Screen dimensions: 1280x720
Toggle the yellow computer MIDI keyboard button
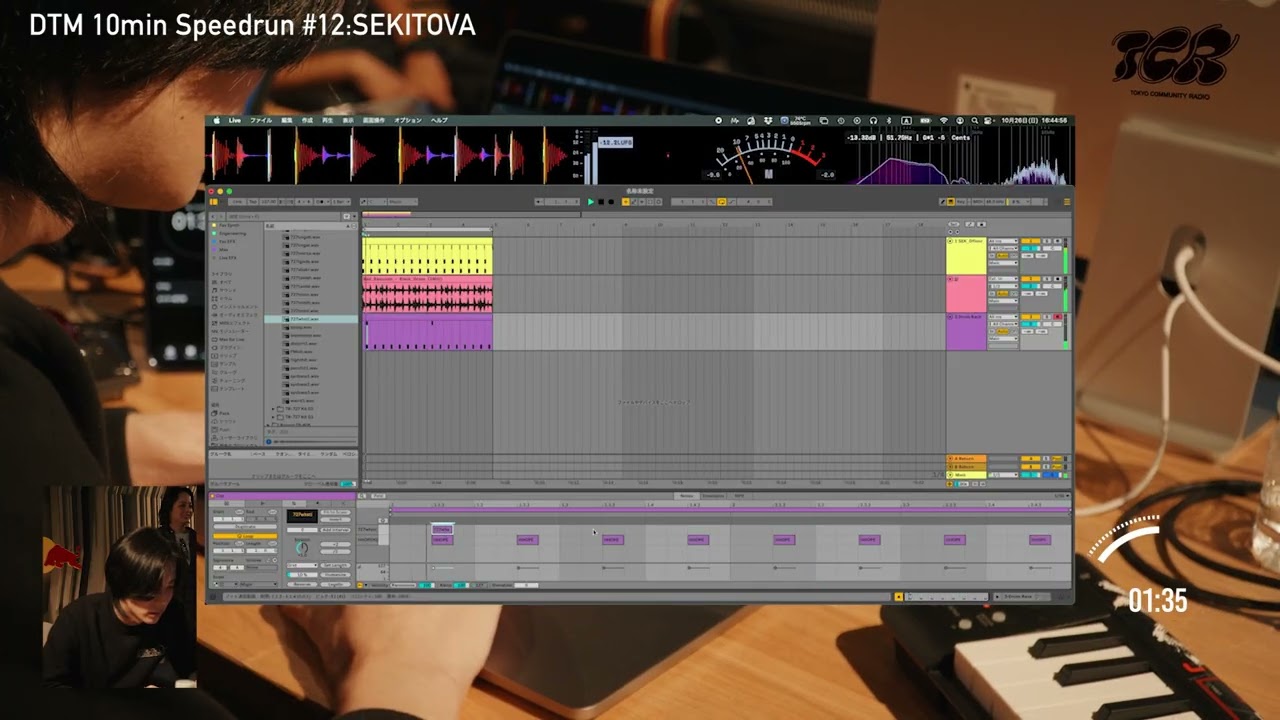(951, 202)
